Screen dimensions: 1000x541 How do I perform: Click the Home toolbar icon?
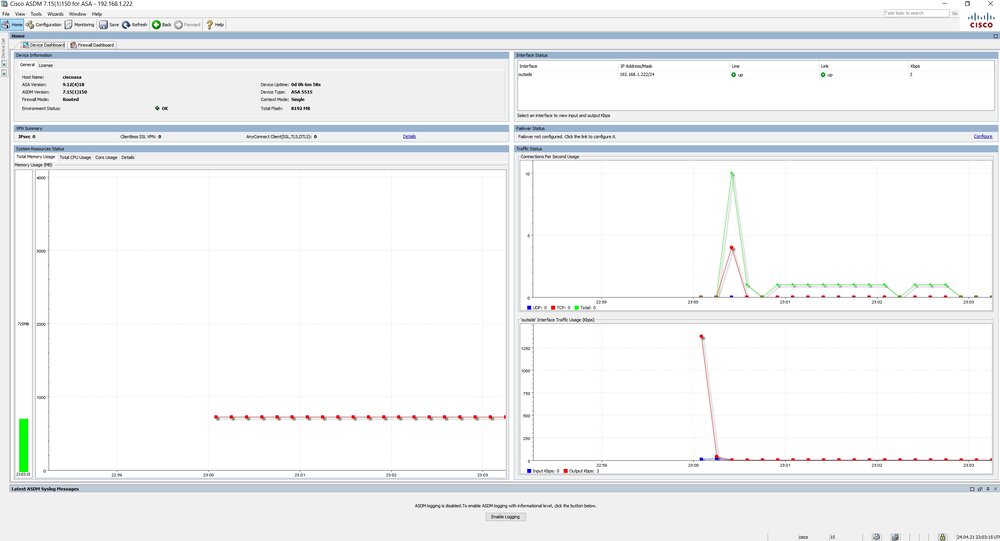point(12,24)
